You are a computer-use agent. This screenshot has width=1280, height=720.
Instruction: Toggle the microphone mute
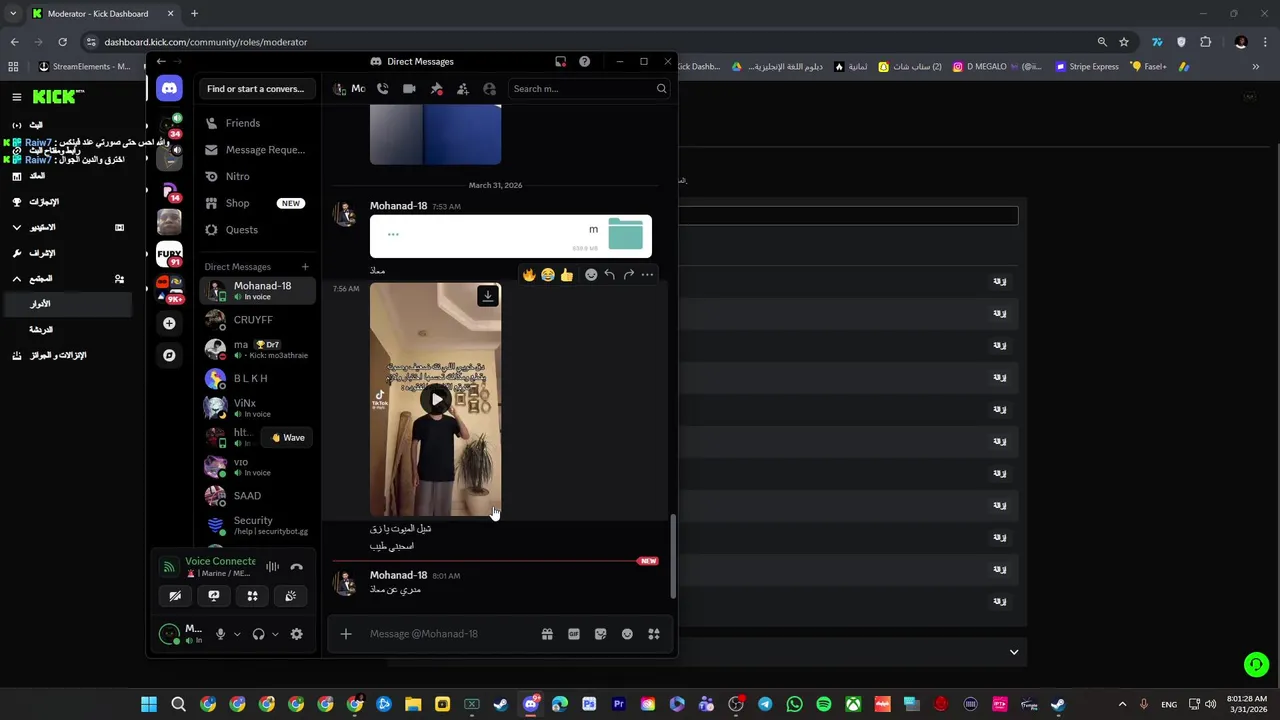[220, 634]
